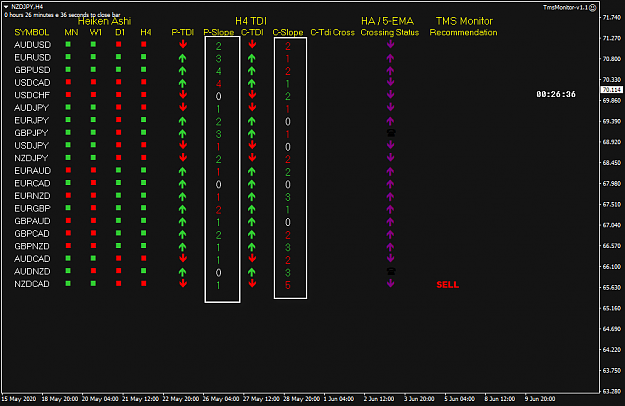This screenshot has width=625, height=406.
Task: Click the chart menu triangle beside NZDJPY,H4
Action: (x=6, y=7)
